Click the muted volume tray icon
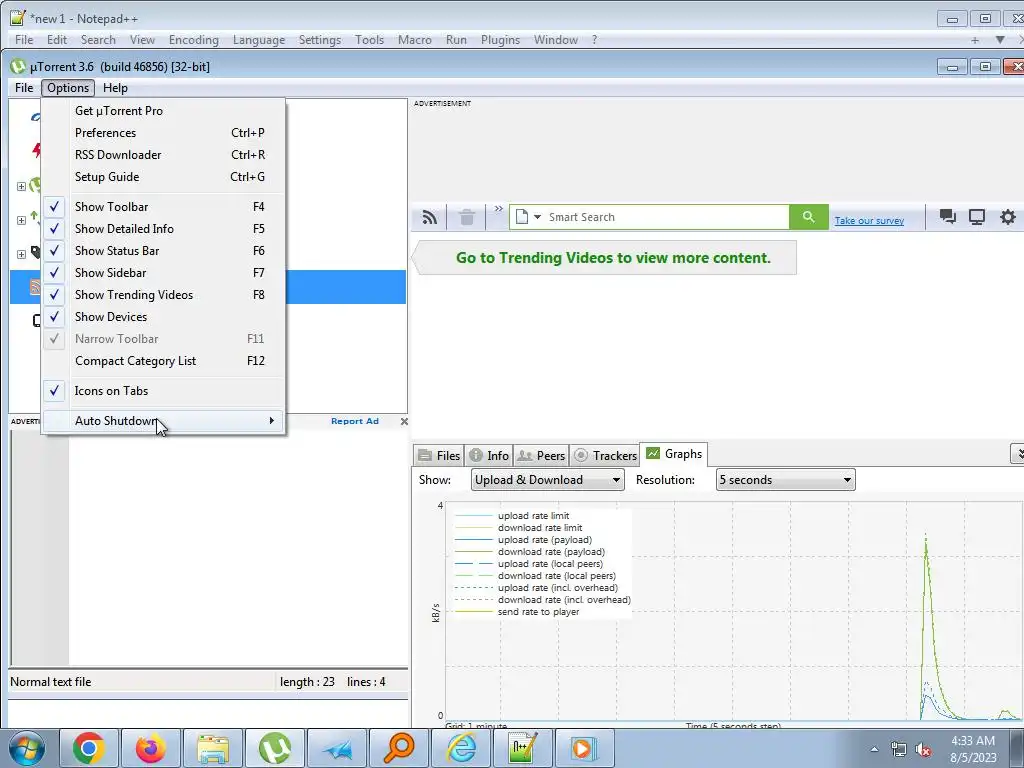1024x768 pixels. pos(923,750)
